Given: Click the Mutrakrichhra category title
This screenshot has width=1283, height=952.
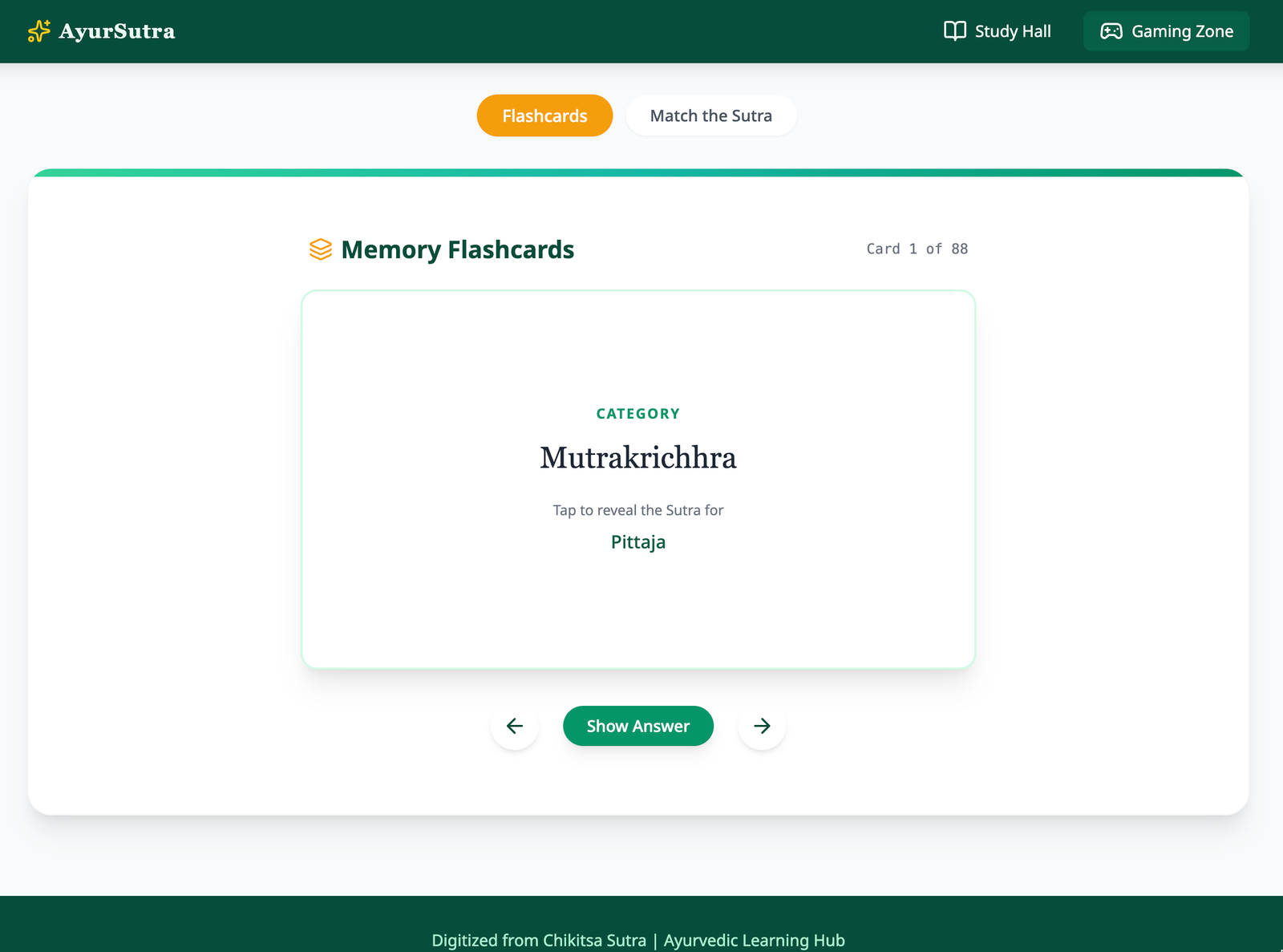Looking at the screenshot, I should point(638,458).
